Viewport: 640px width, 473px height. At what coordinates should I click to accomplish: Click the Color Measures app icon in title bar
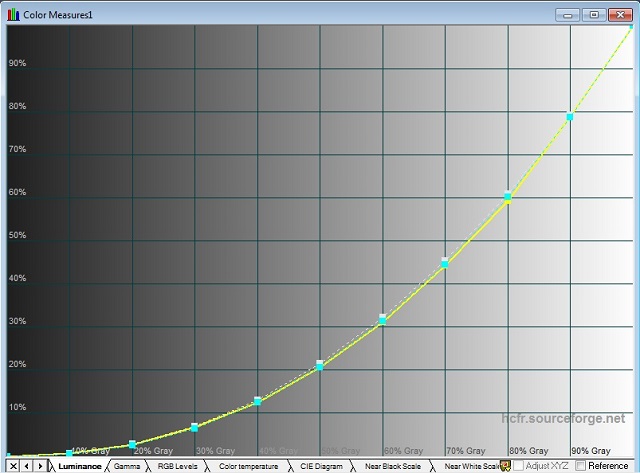click(x=13, y=15)
